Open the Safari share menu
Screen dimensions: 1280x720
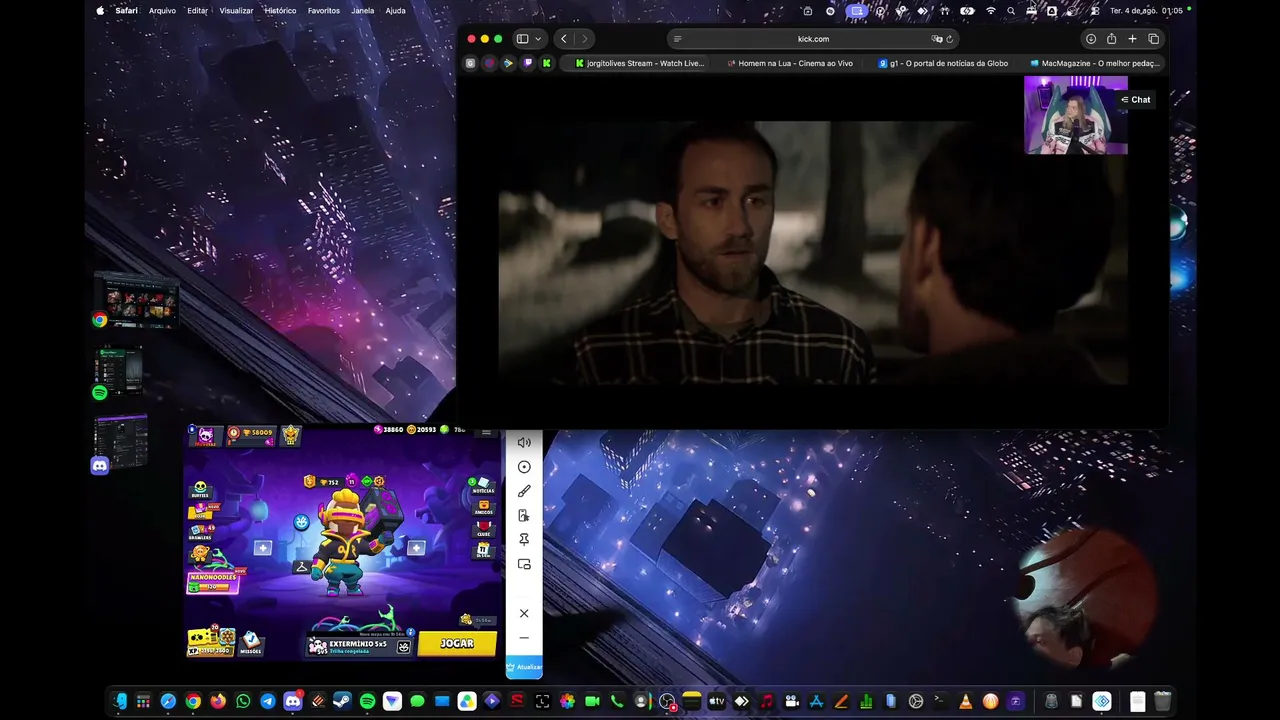[1111, 39]
